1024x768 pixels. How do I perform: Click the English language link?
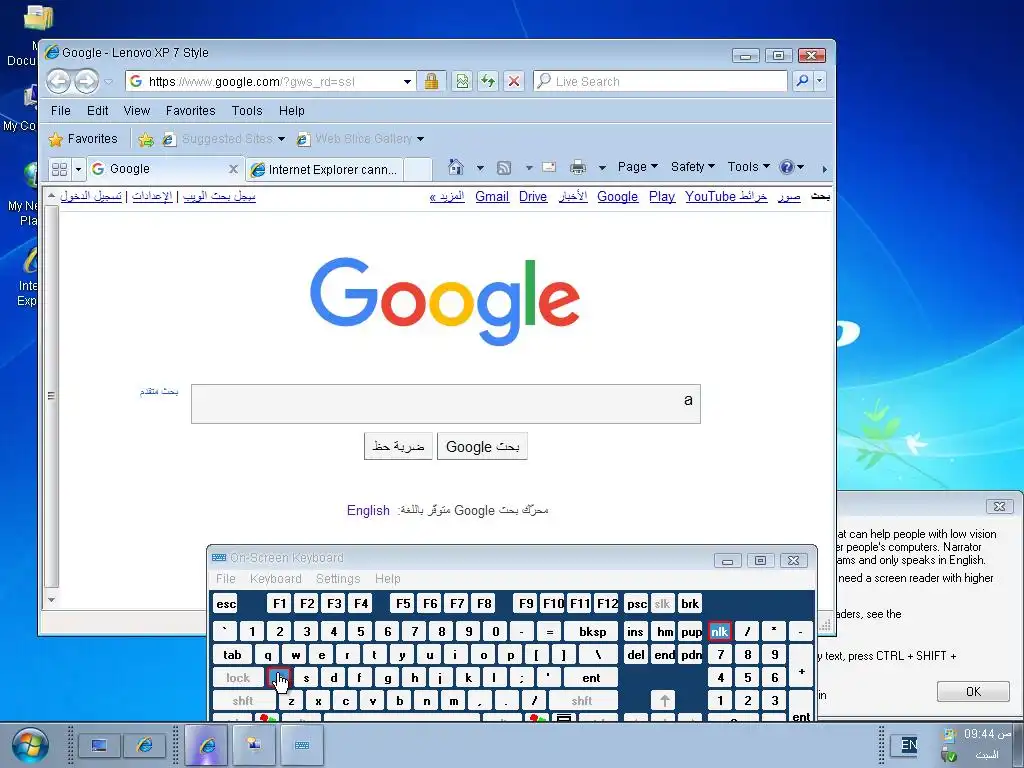tap(368, 511)
